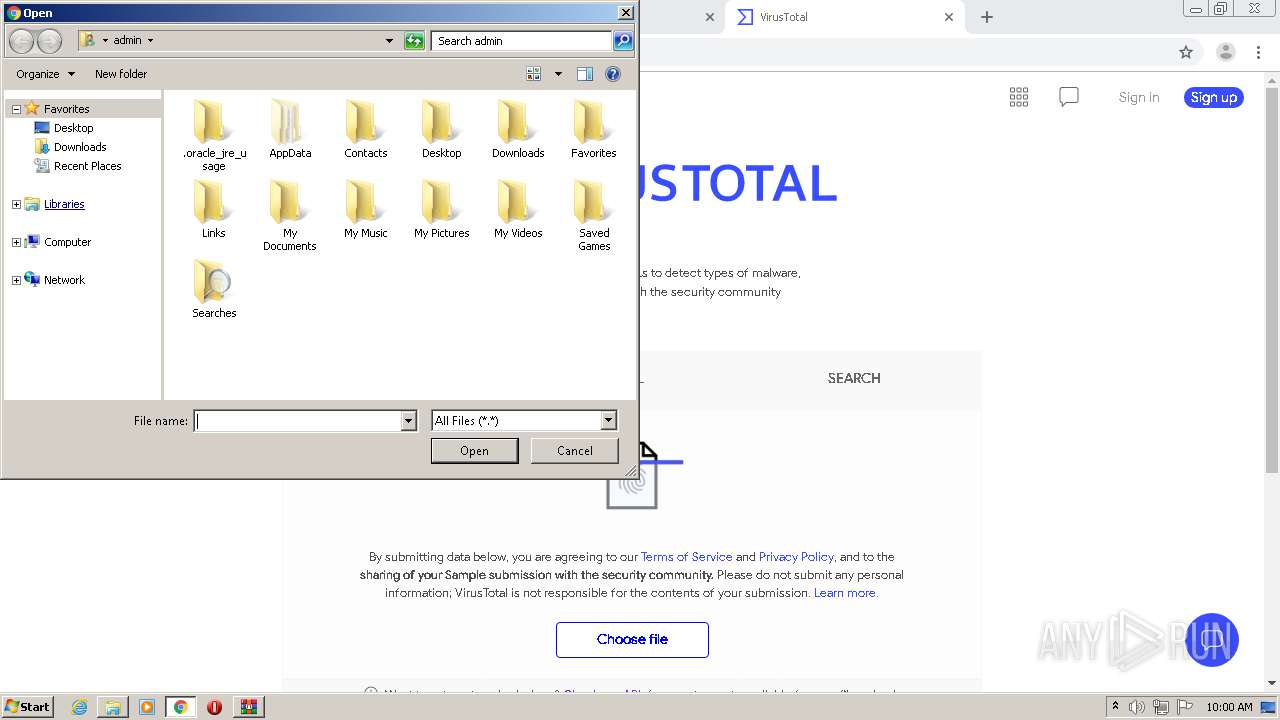The image size is (1280, 720).
Task: Refresh the admin folder view
Action: (x=414, y=41)
